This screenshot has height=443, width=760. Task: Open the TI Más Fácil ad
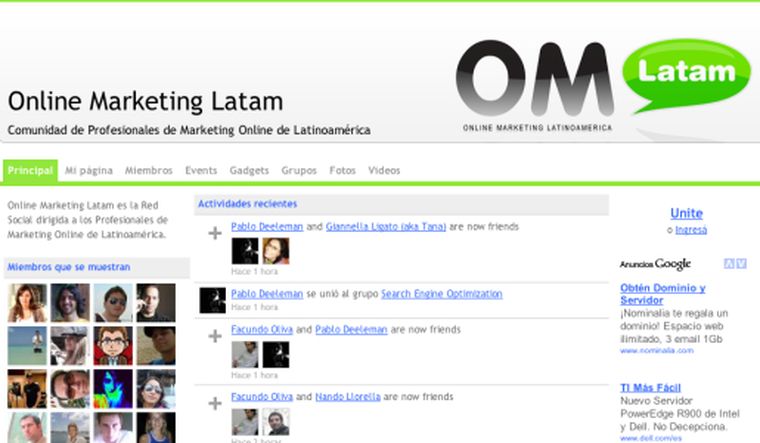(x=650, y=388)
